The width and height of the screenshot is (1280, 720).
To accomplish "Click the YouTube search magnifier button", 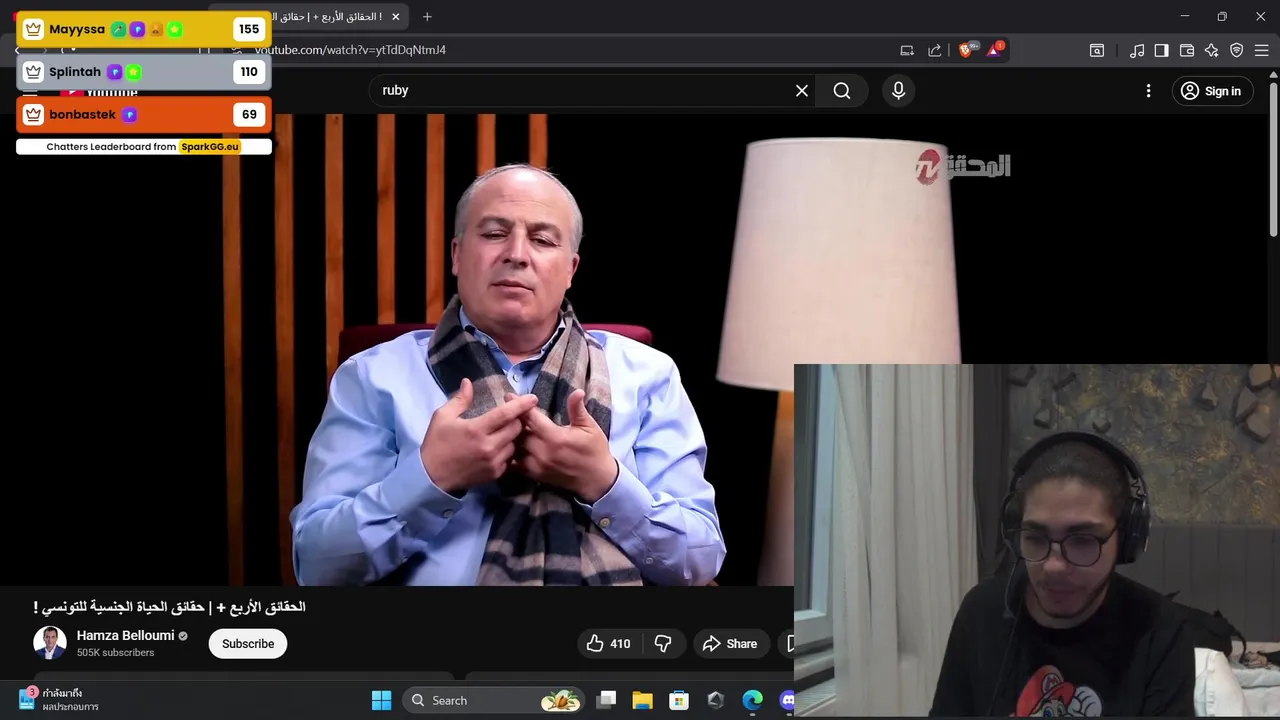I will [842, 91].
